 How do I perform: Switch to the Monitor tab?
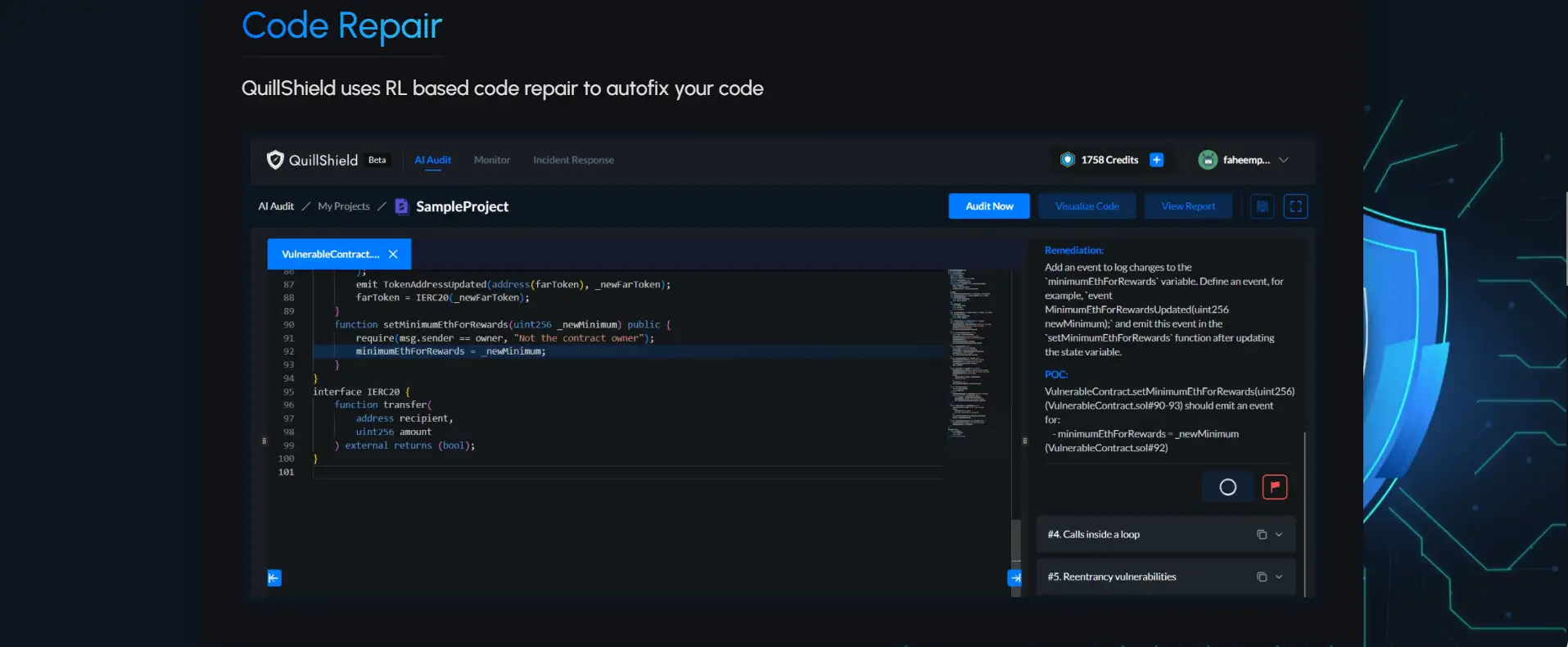tap(491, 160)
